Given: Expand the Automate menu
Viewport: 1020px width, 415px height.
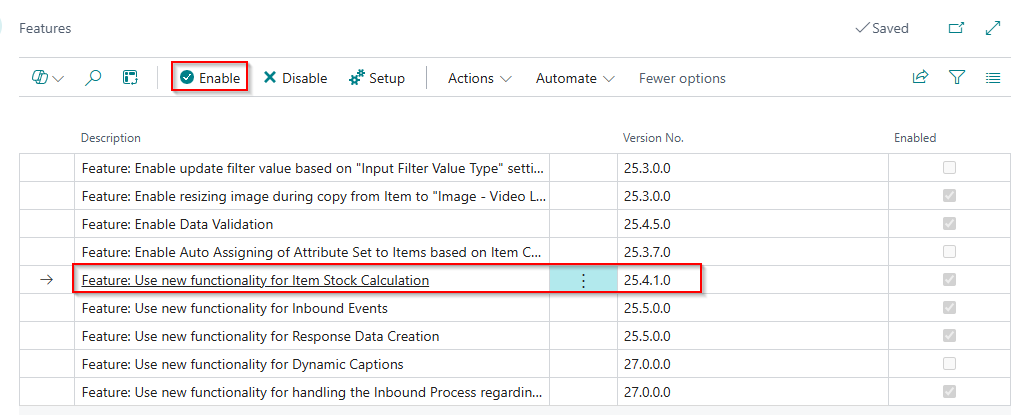Looking at the screenshot, I should point(575,78).
